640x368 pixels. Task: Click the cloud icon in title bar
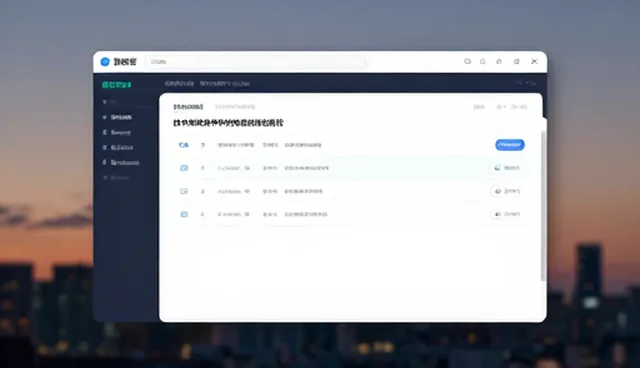(x=467, y=61)
